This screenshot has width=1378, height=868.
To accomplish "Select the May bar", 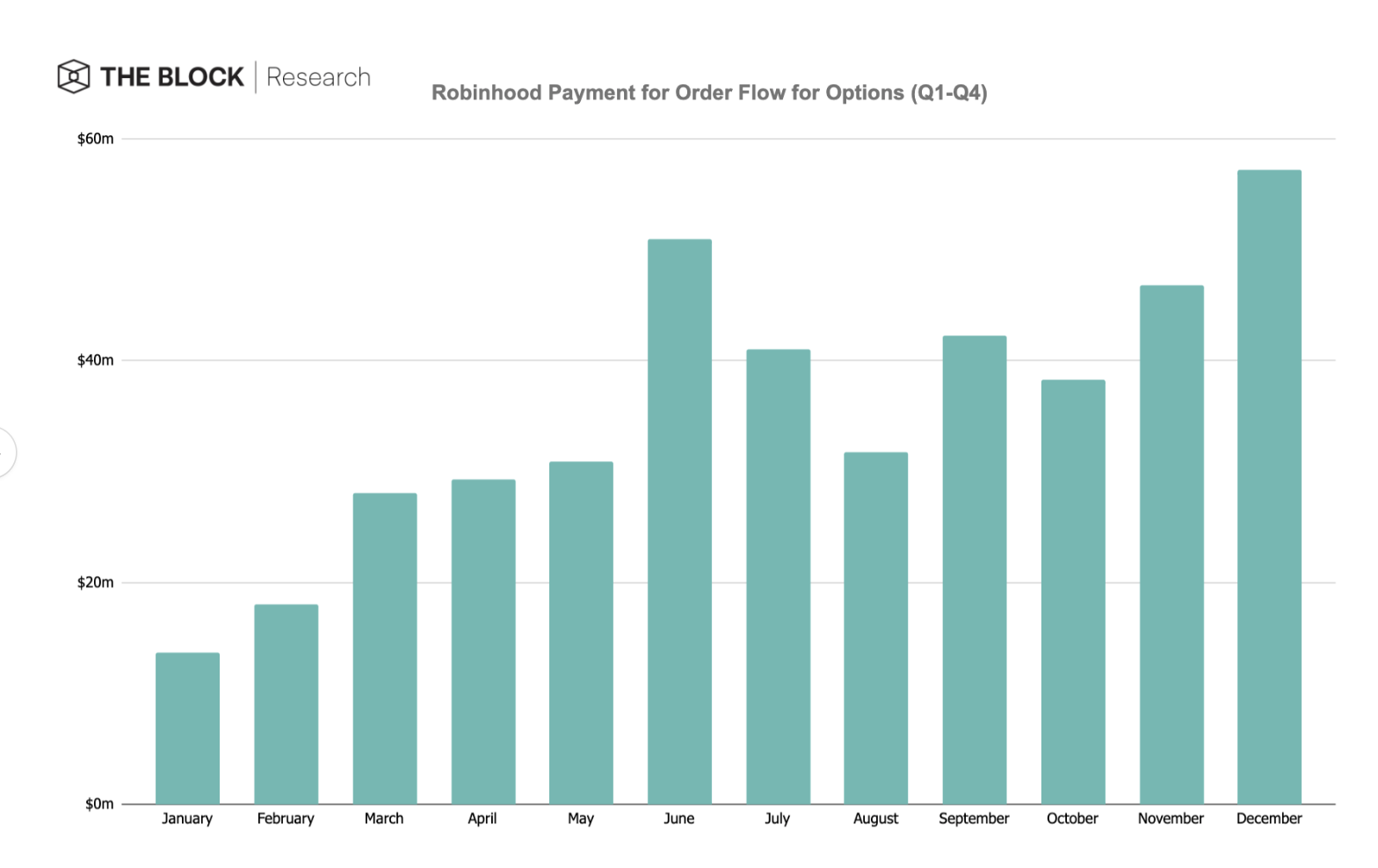I will coord(581,633).
